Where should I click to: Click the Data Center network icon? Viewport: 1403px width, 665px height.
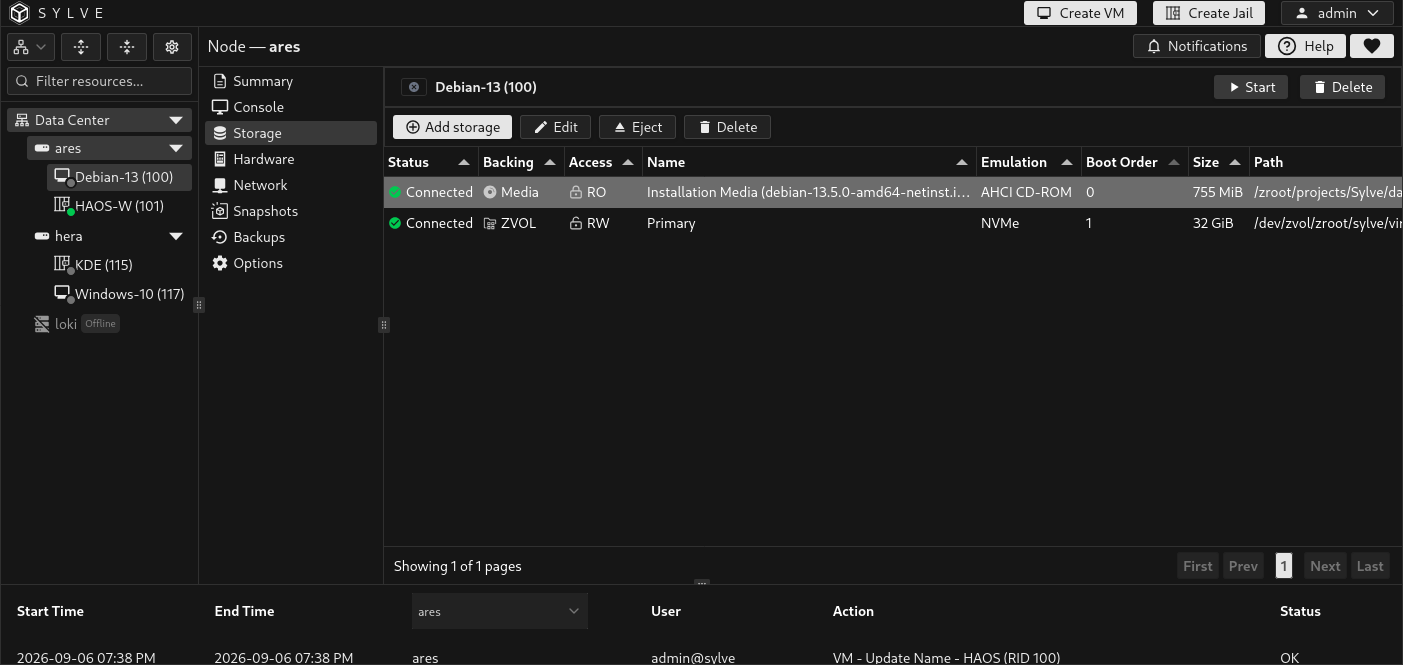click(x=22, y=120)
